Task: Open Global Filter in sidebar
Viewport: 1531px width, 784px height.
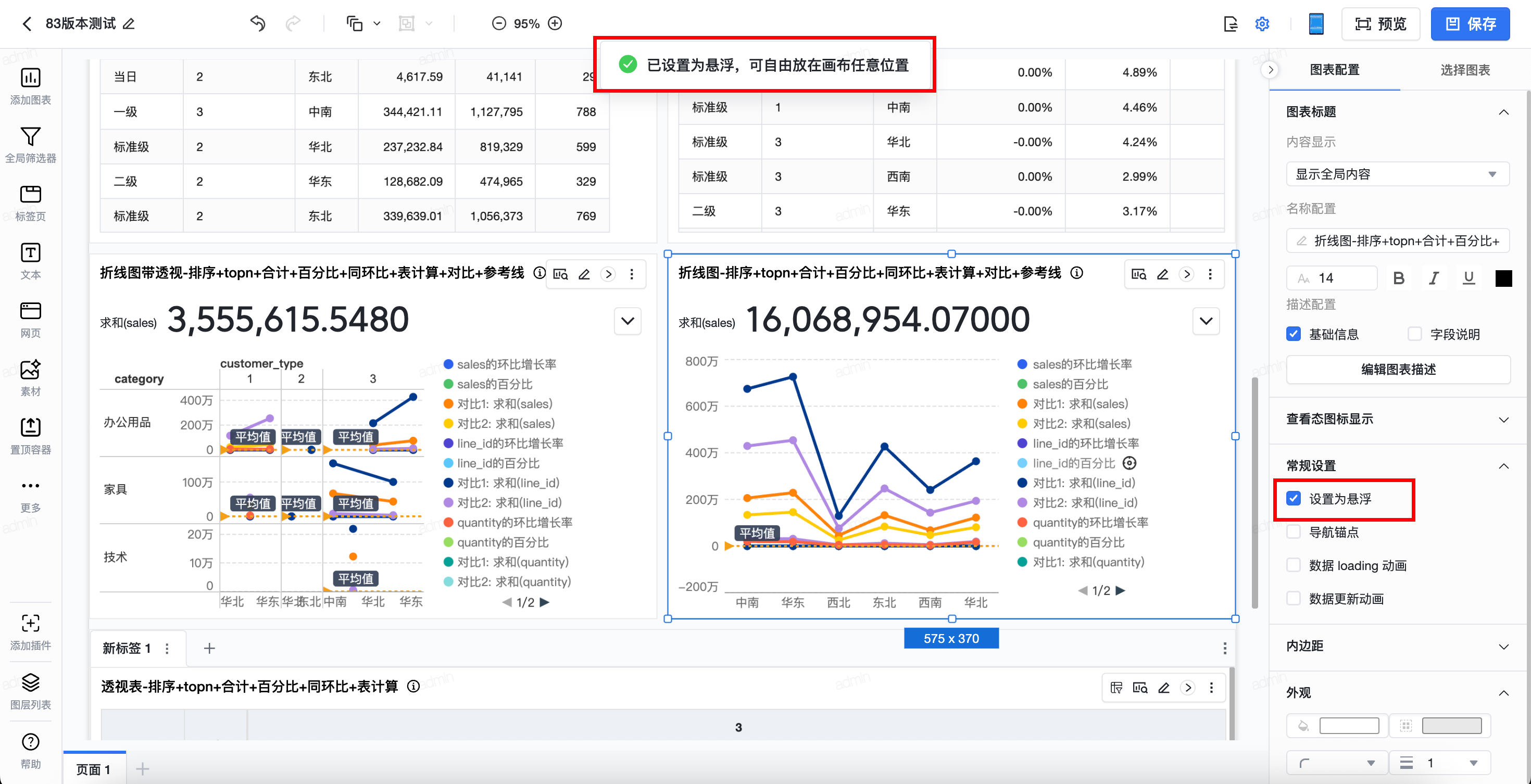Action: click(x=30, y=144)
